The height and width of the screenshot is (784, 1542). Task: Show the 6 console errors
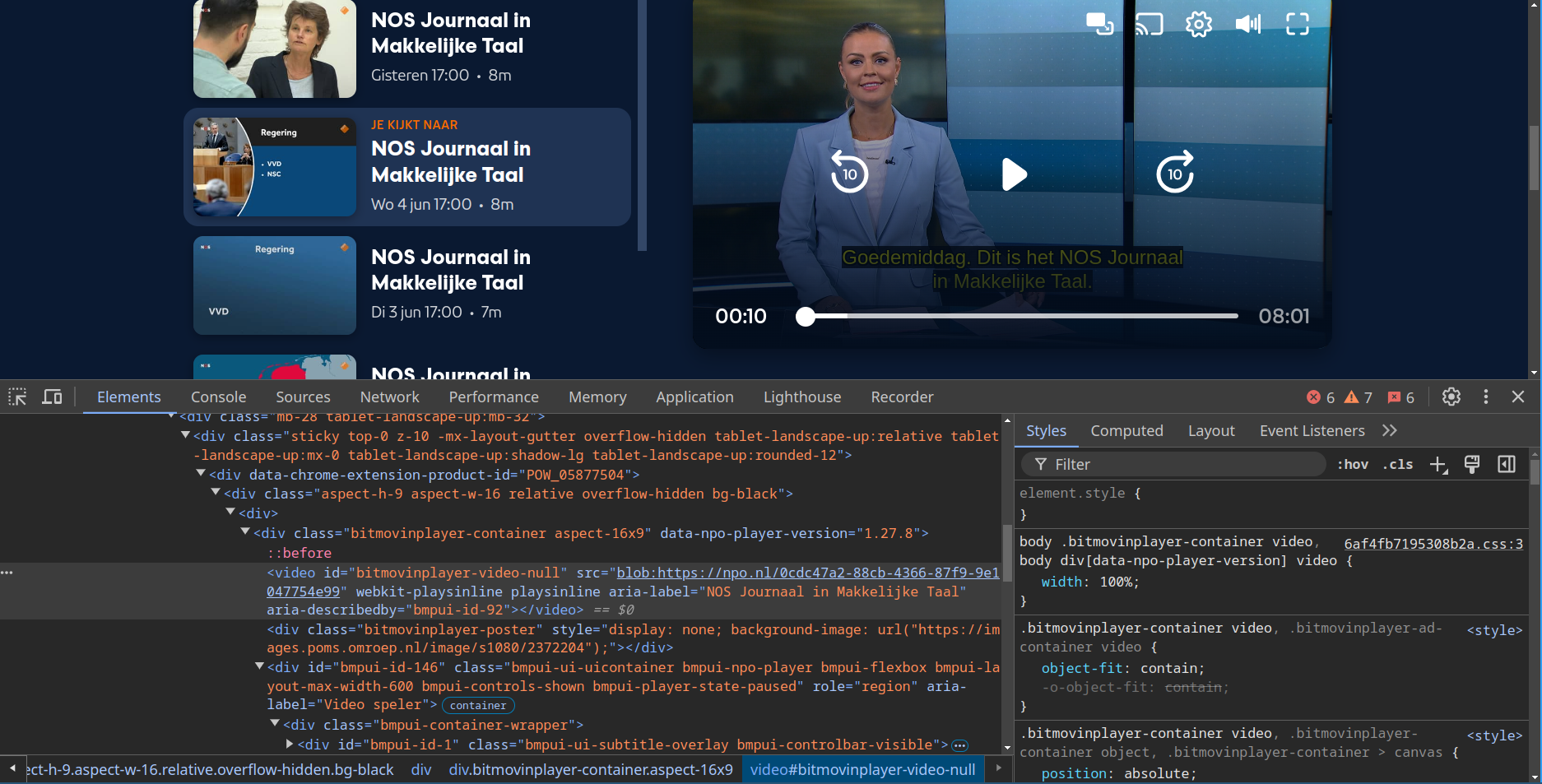[x=1321, y=397]
